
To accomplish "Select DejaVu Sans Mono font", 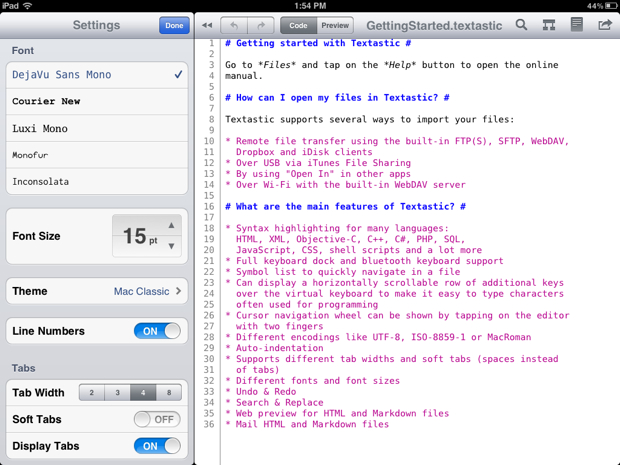I will click(x=97, y=75).
